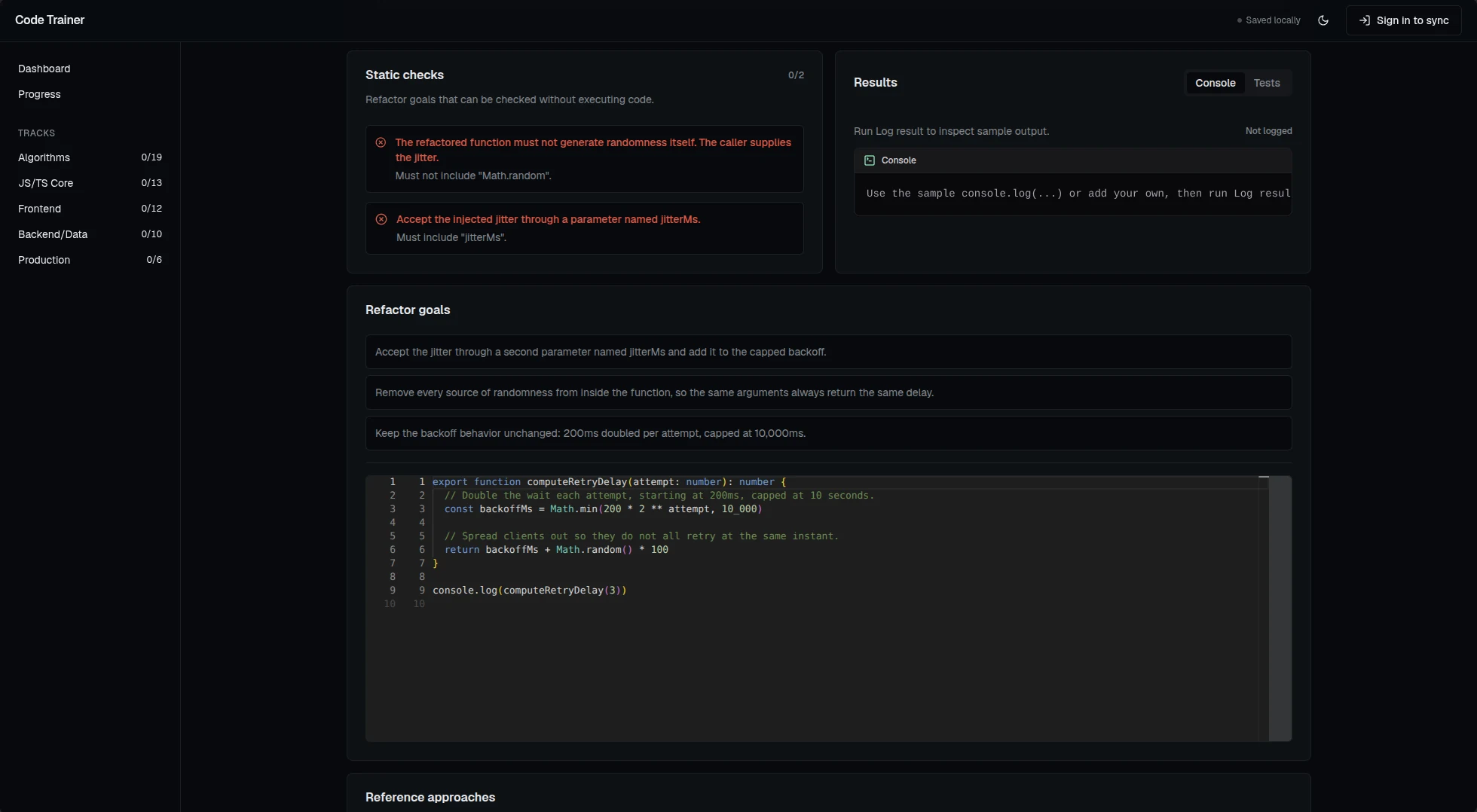The width and height of the screenshot is (1477, 812).
Task: Click goal about removing every randomness source
Action: click(828, 392)
